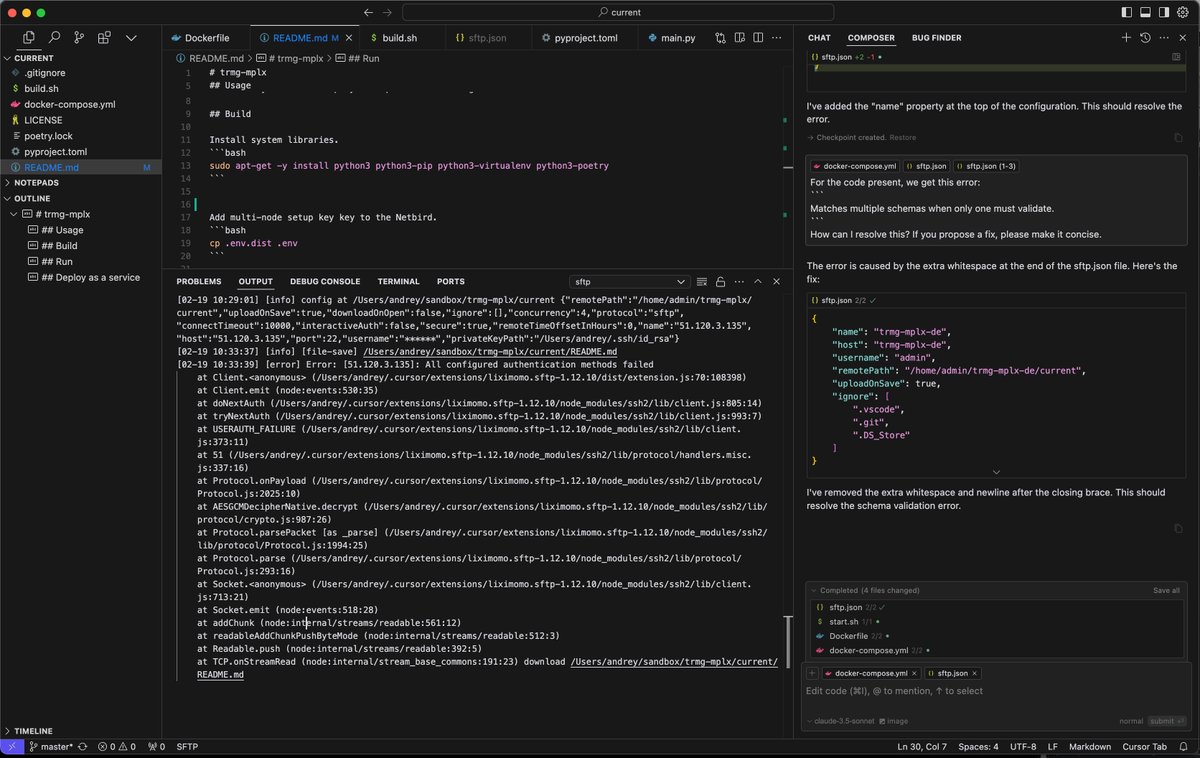Viewport: 1200px width, 758px height.
Task: Close the README.md editor tab
Action: pyautogui.click(x=347, y=38)
